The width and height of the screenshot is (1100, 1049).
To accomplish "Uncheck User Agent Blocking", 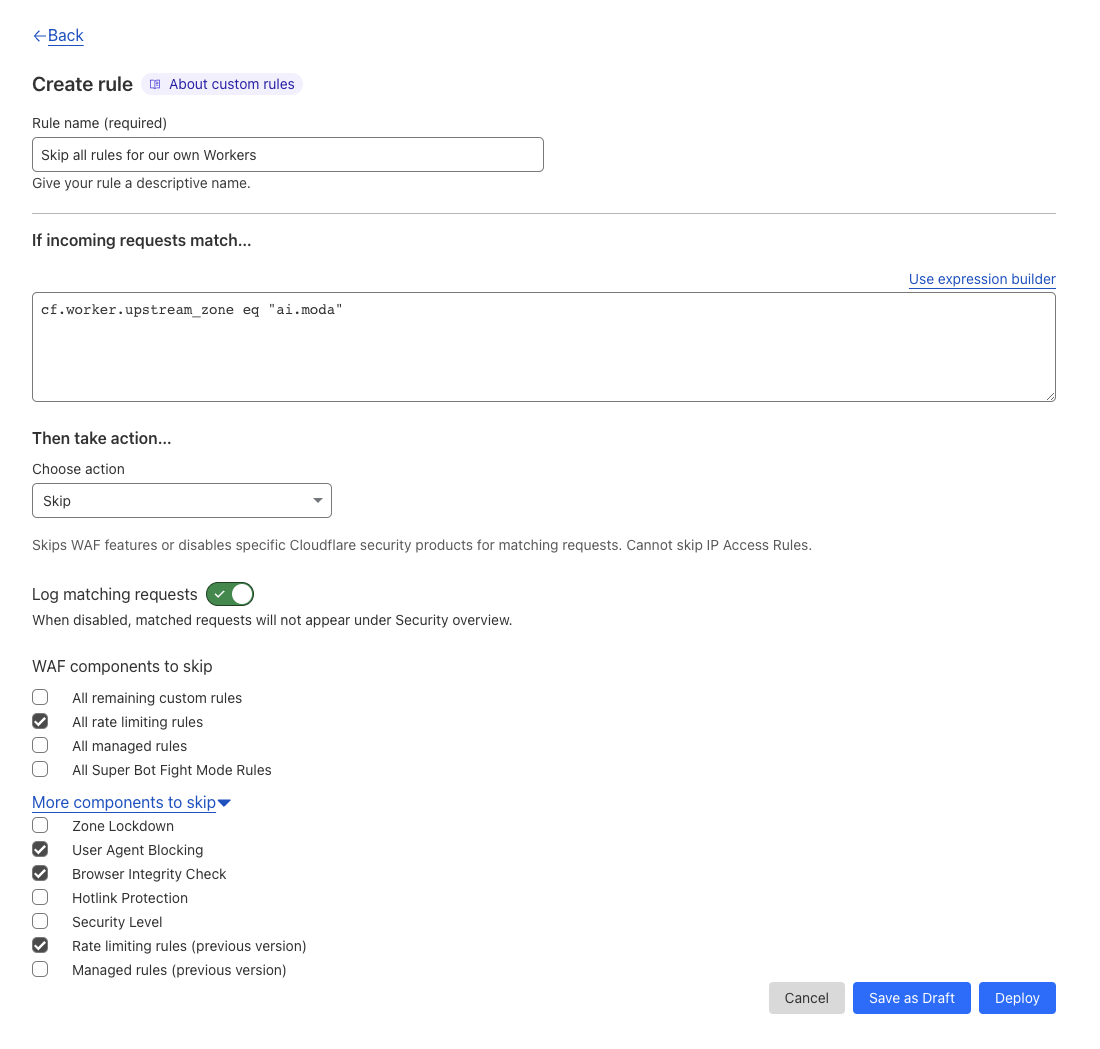I will [39, 848].
